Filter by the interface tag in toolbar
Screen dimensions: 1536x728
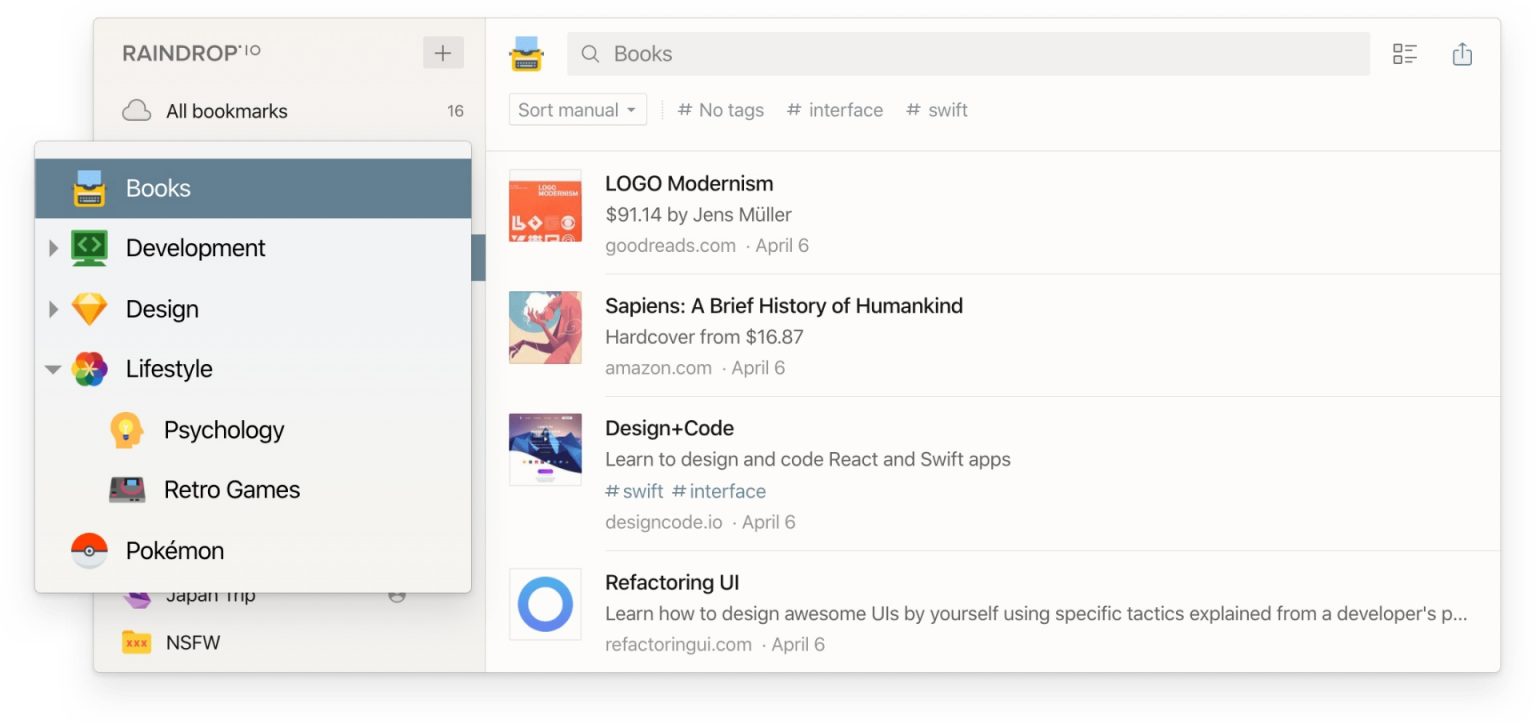coord(835,110)
